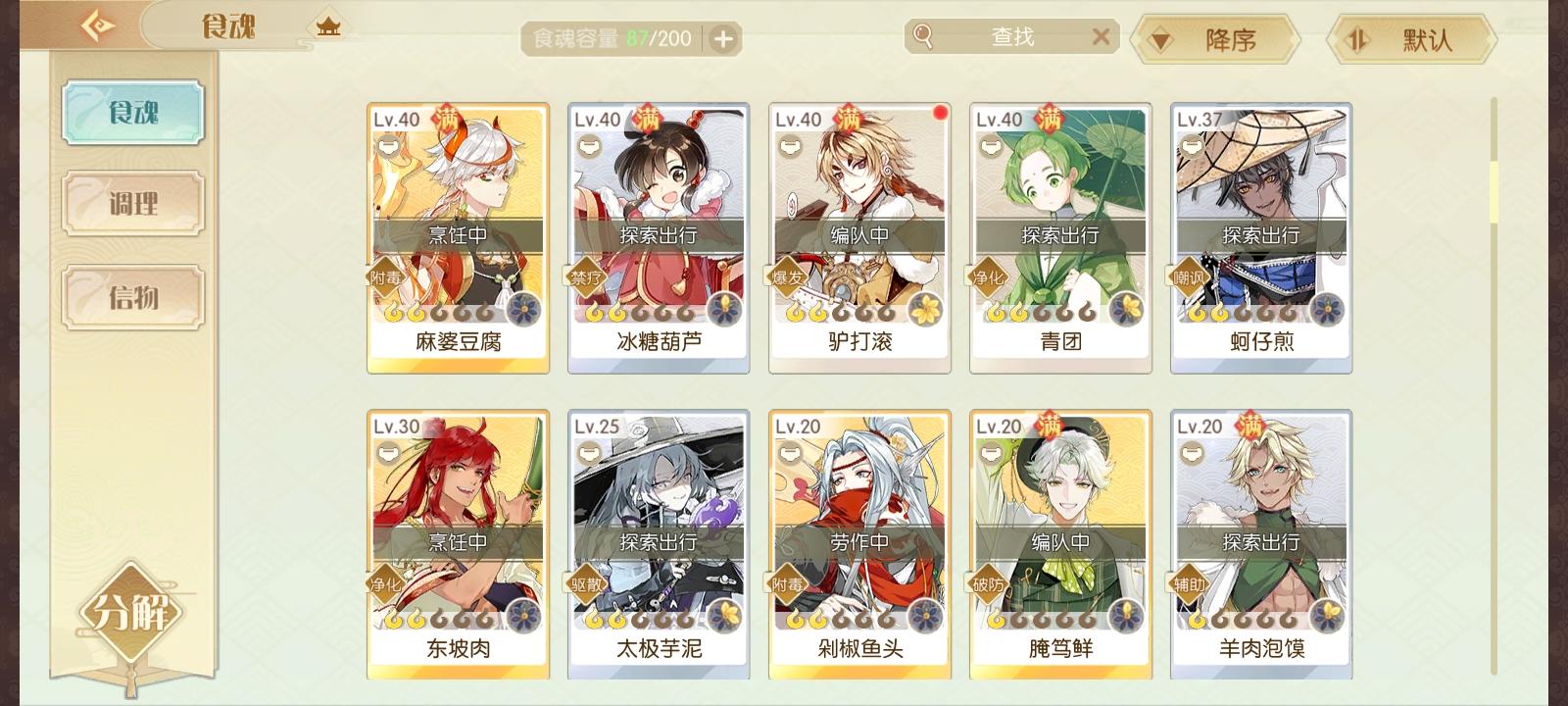Click the 辅助 badge on 羊肉泡馍 card
This screenshot has height=706, width=1568.
coord(1190,584)
